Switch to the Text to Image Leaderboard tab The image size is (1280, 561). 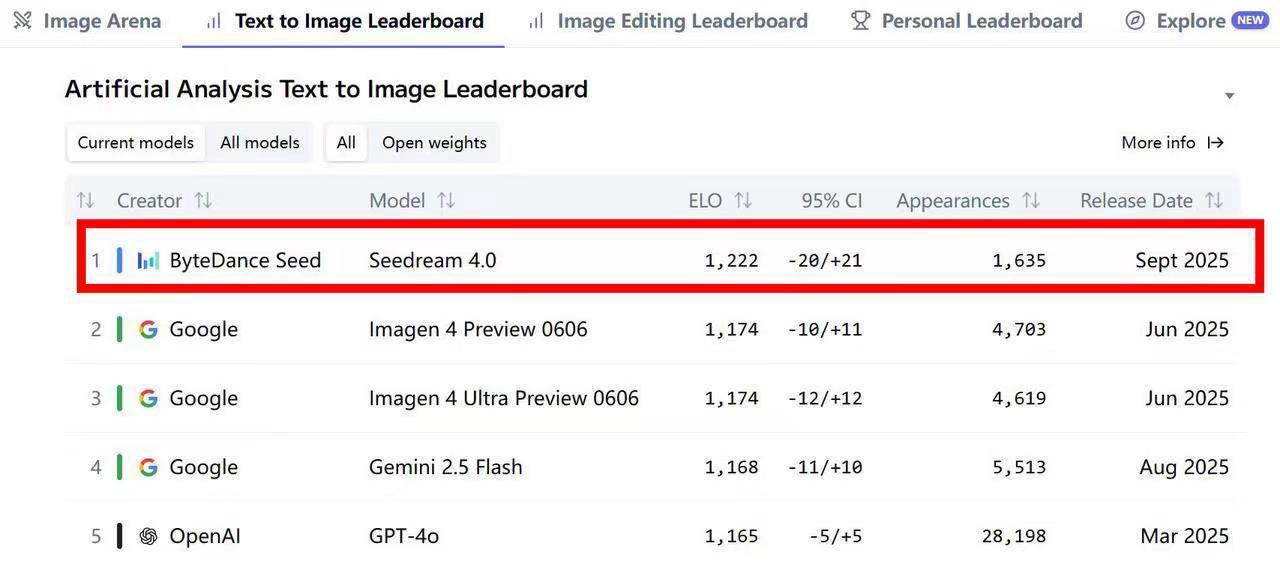344,20
